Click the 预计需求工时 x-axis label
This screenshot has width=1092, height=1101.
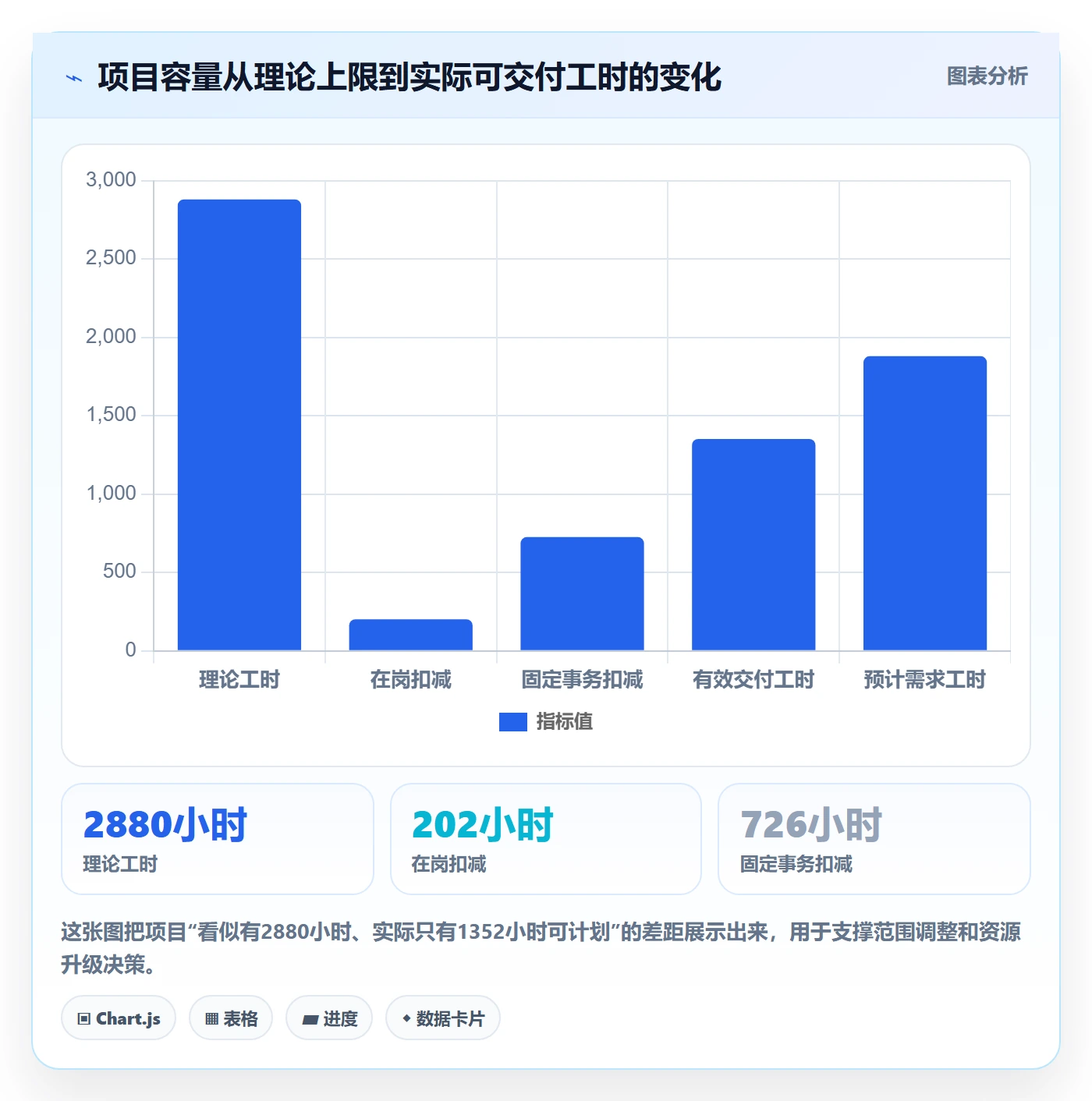point(925,680)
